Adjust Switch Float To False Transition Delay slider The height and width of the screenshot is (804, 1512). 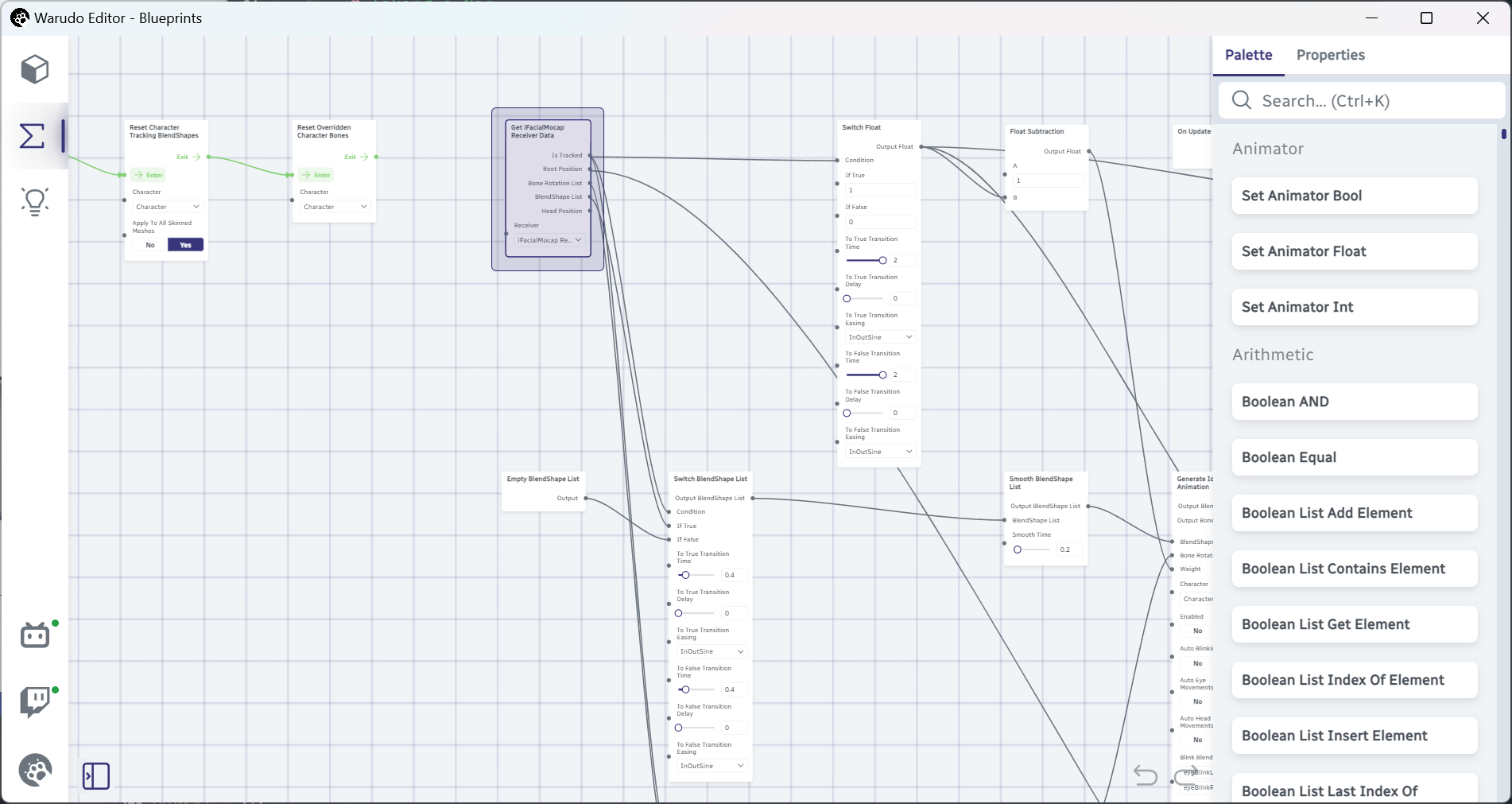865,413
